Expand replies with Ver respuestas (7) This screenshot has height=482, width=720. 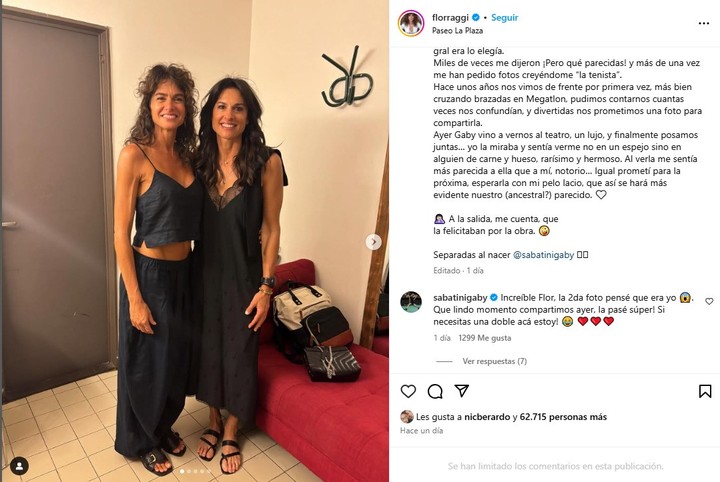coord(495,361)
